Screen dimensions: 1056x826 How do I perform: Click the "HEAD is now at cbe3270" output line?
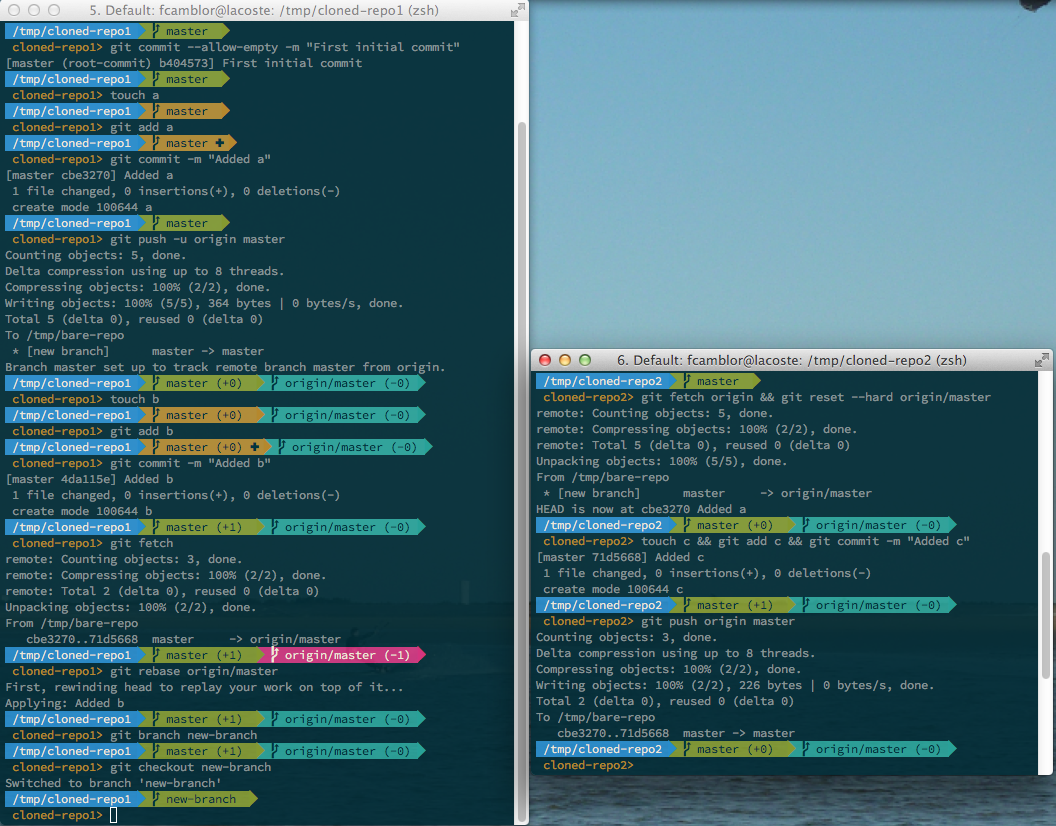641,509
